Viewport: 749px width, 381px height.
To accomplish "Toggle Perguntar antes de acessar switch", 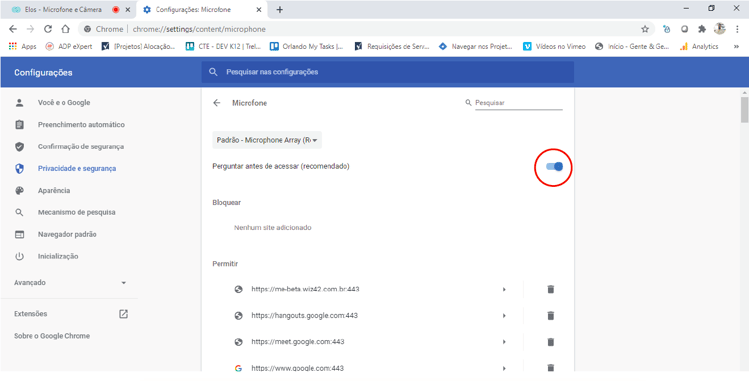I will point(554,167).
